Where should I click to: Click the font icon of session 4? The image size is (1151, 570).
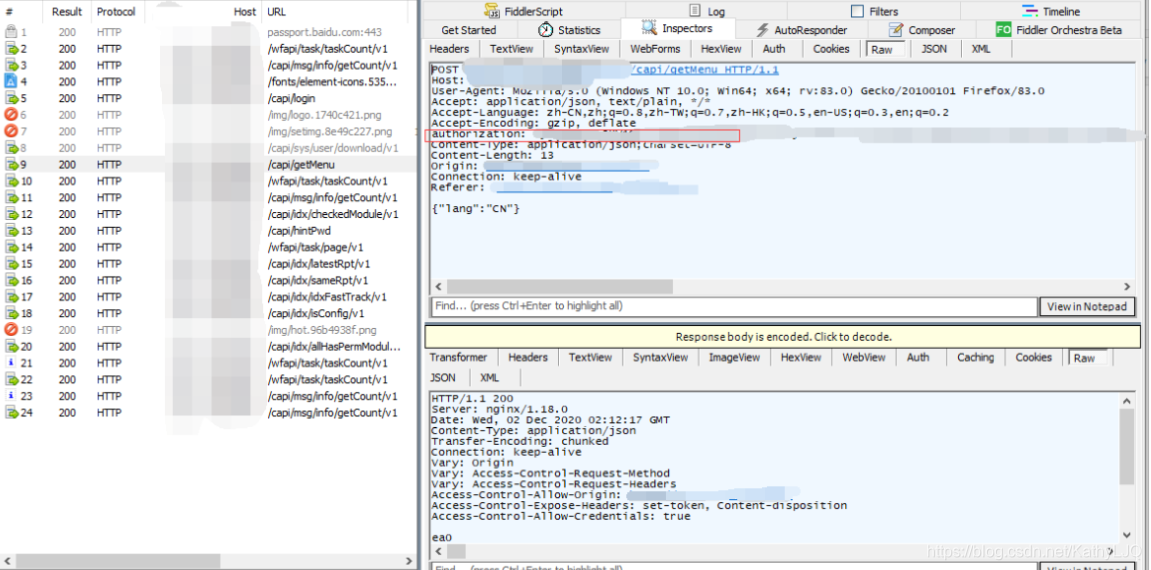[x=11, y=82]
